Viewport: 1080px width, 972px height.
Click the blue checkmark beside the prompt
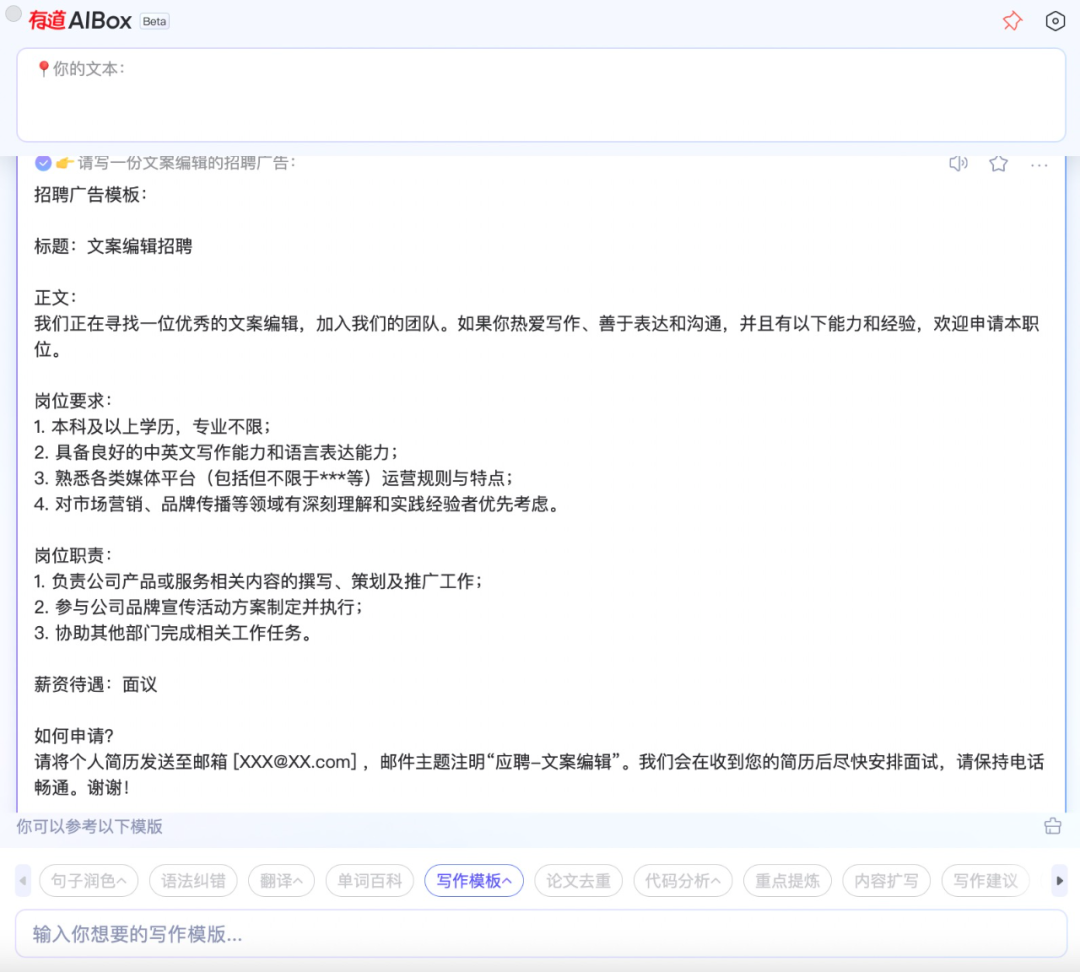pos(43,163)
